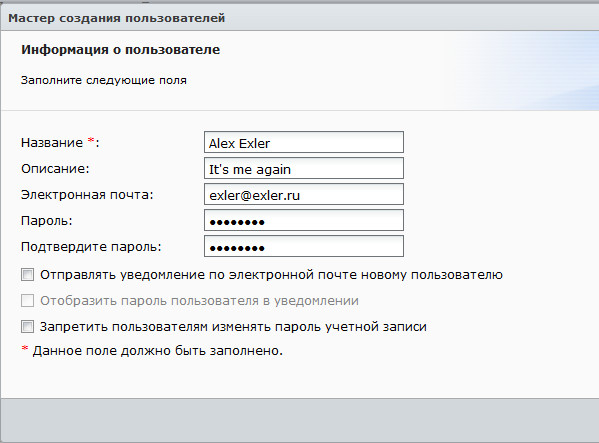Enable the email notification checkbox for new user

(x=28, y=275)
